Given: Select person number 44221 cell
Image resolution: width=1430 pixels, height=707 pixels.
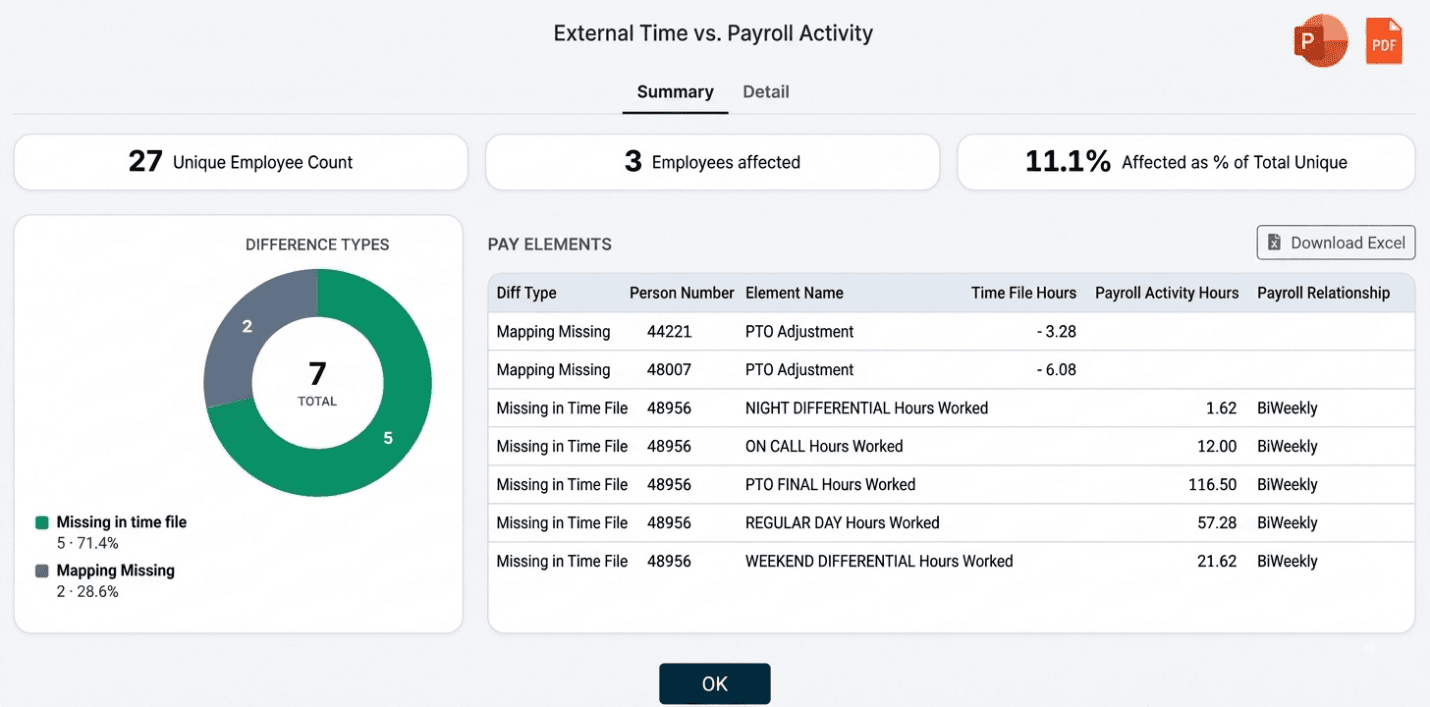Looking at the screenshot, I should (669, 331).
